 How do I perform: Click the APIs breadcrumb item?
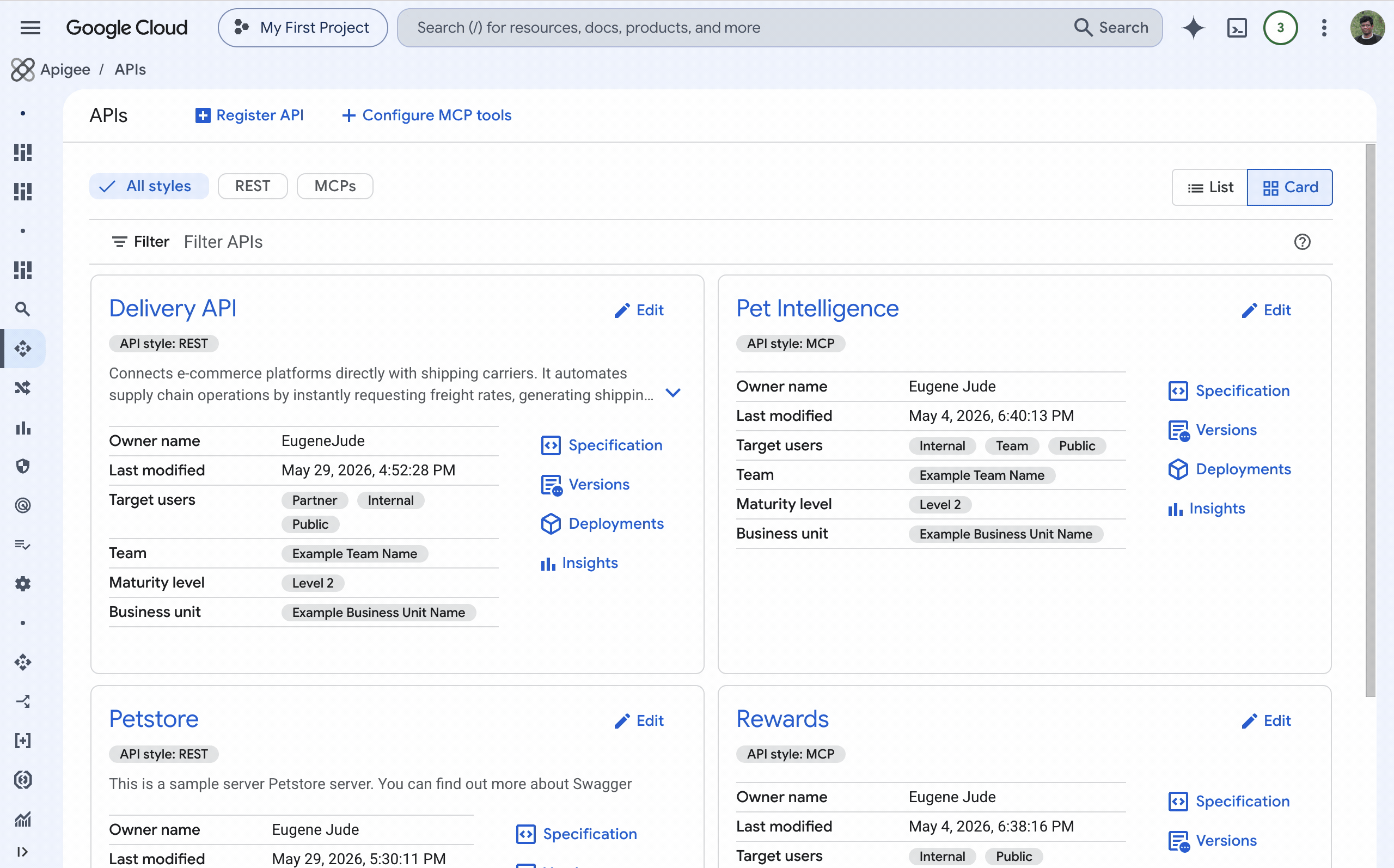pos(130,70)
